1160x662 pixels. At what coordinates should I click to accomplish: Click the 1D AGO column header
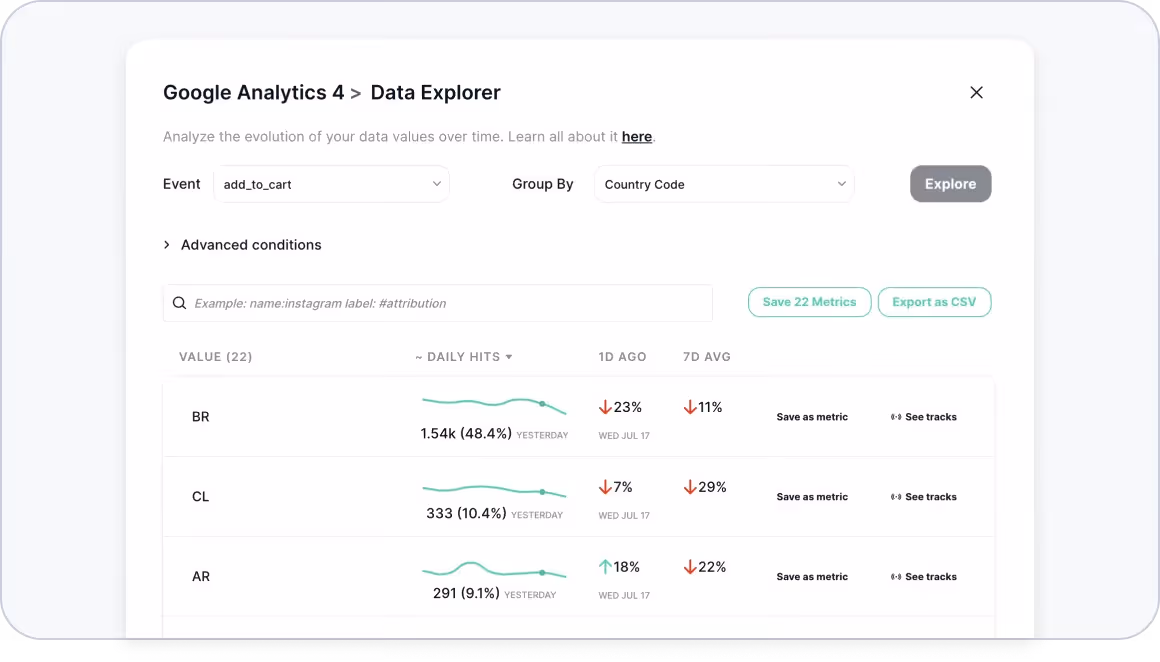coord(622,357)
